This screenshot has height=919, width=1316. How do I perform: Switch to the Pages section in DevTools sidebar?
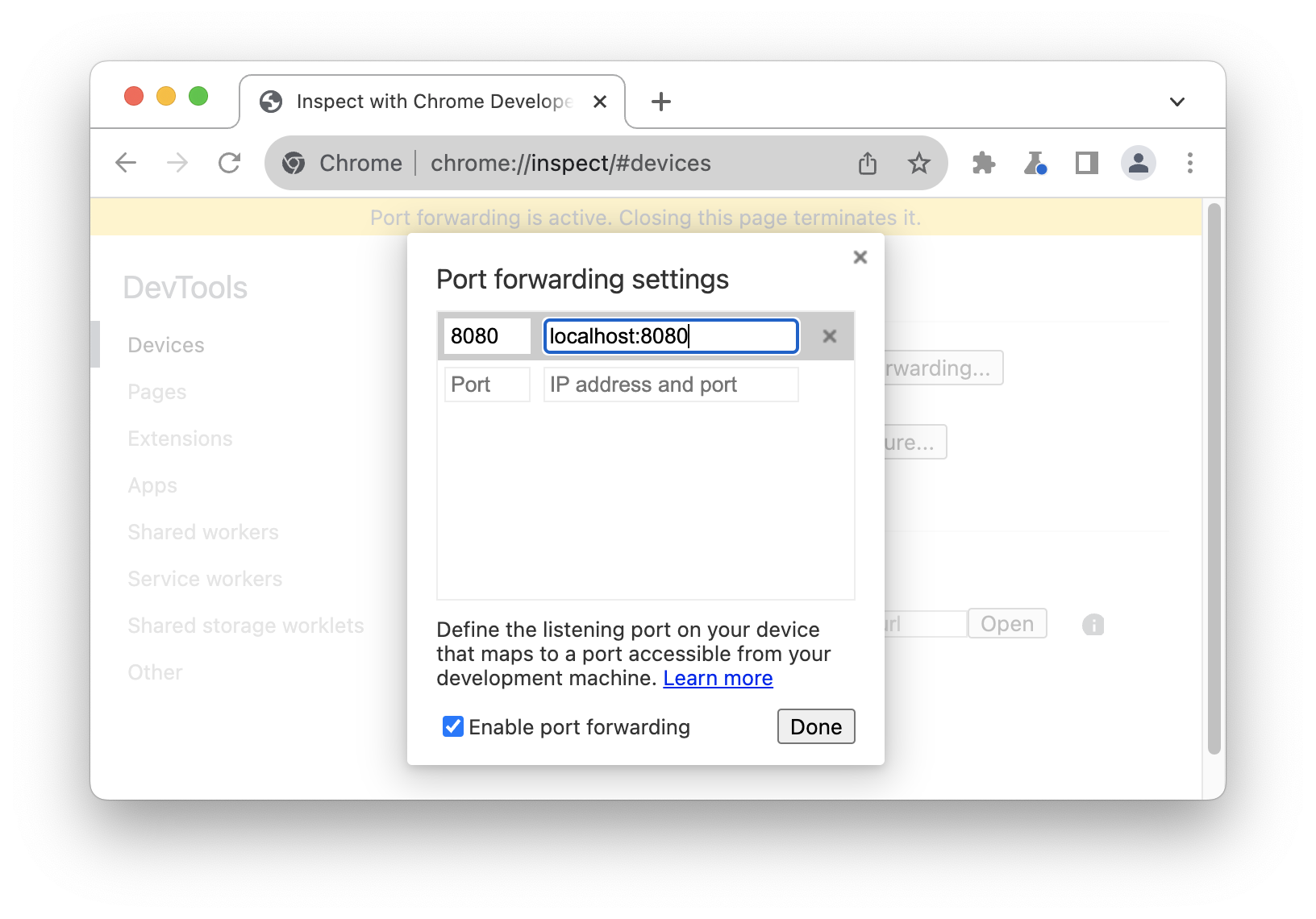coord(156,391)
